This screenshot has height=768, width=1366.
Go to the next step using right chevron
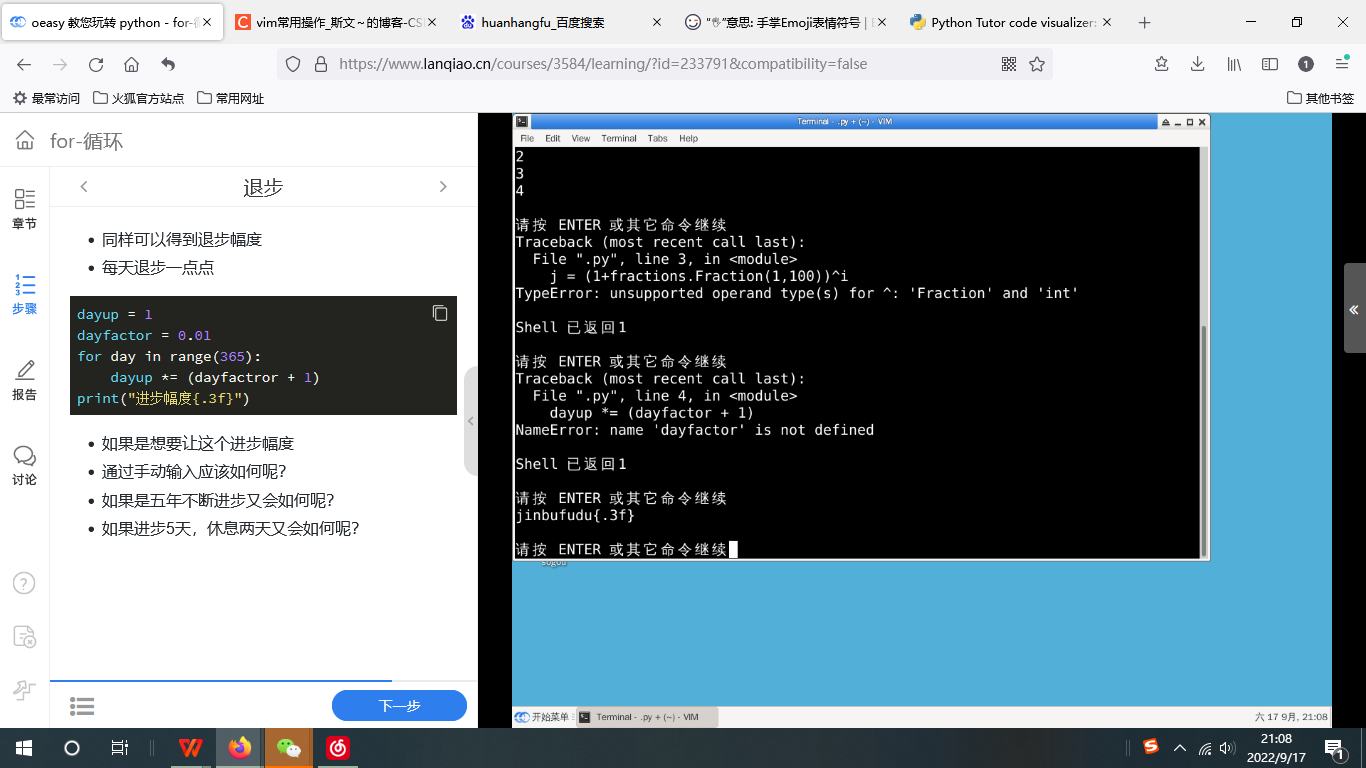point(443,187)
